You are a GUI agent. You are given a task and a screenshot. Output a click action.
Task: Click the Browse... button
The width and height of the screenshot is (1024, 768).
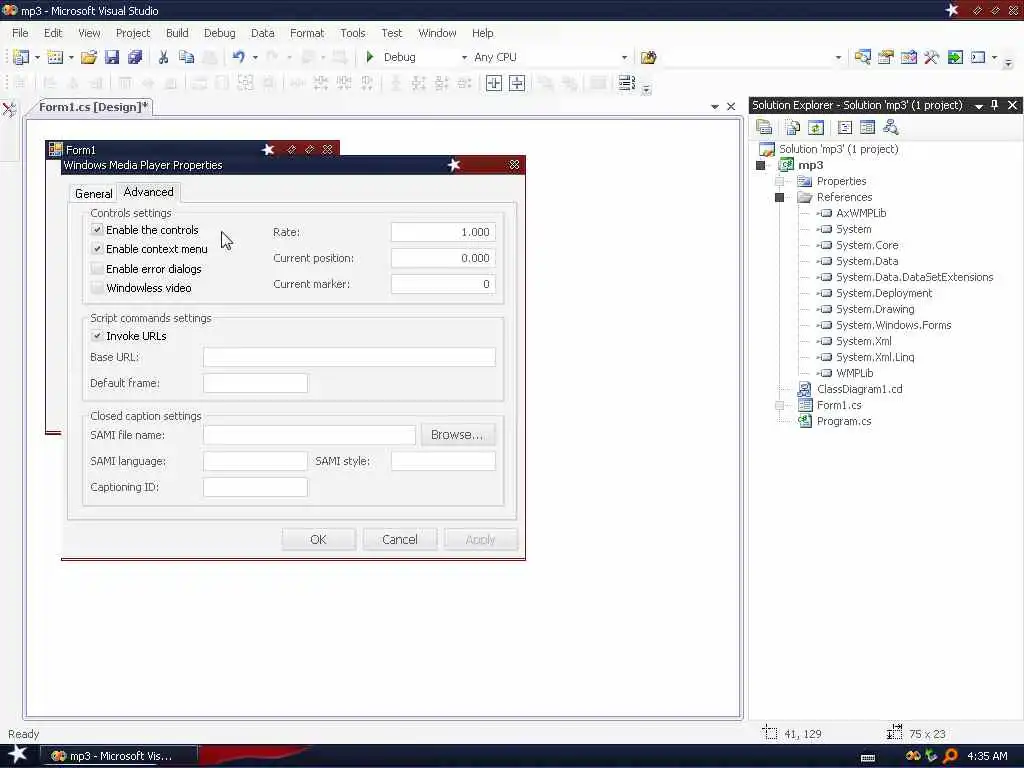[x=457, y=435]
